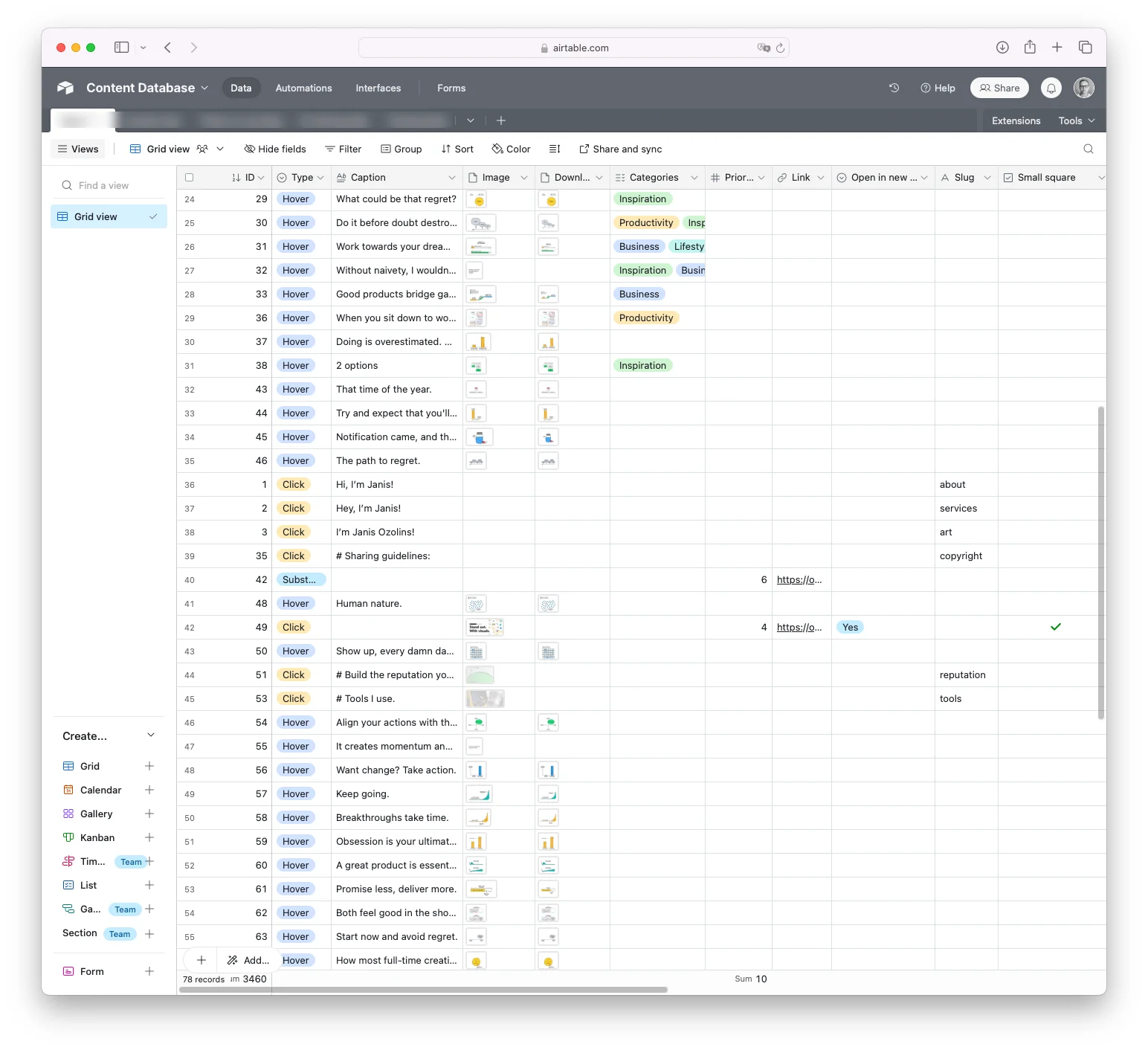Open the link in record 42
1148x1050 pixels.
pos(799,580)
